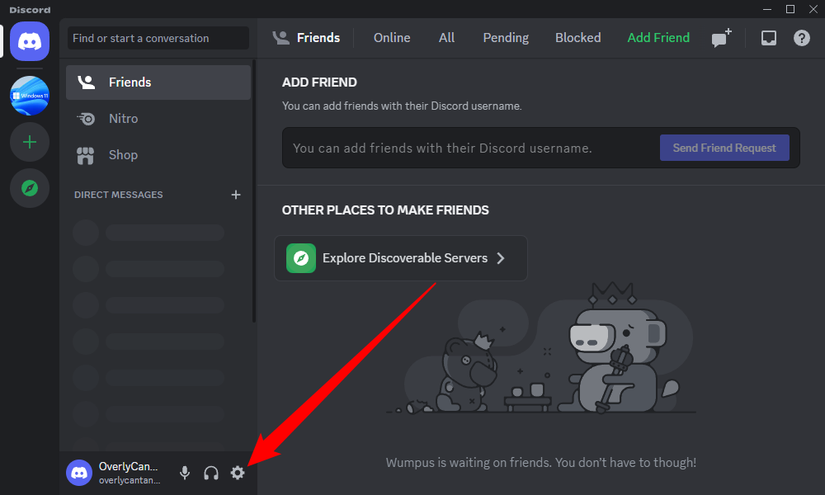825x495 pixels.
Task: Close the Discord window
Action: (813, 9)
